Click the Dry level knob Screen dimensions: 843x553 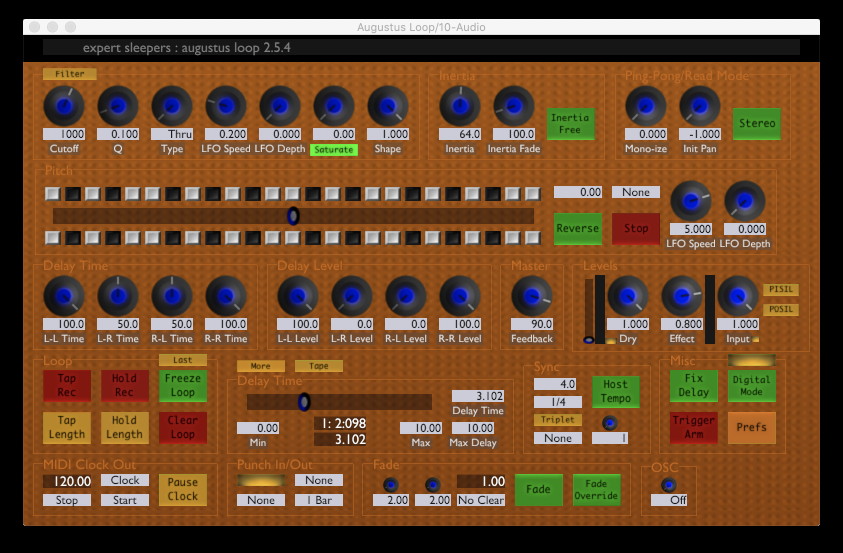coord(627,296)
